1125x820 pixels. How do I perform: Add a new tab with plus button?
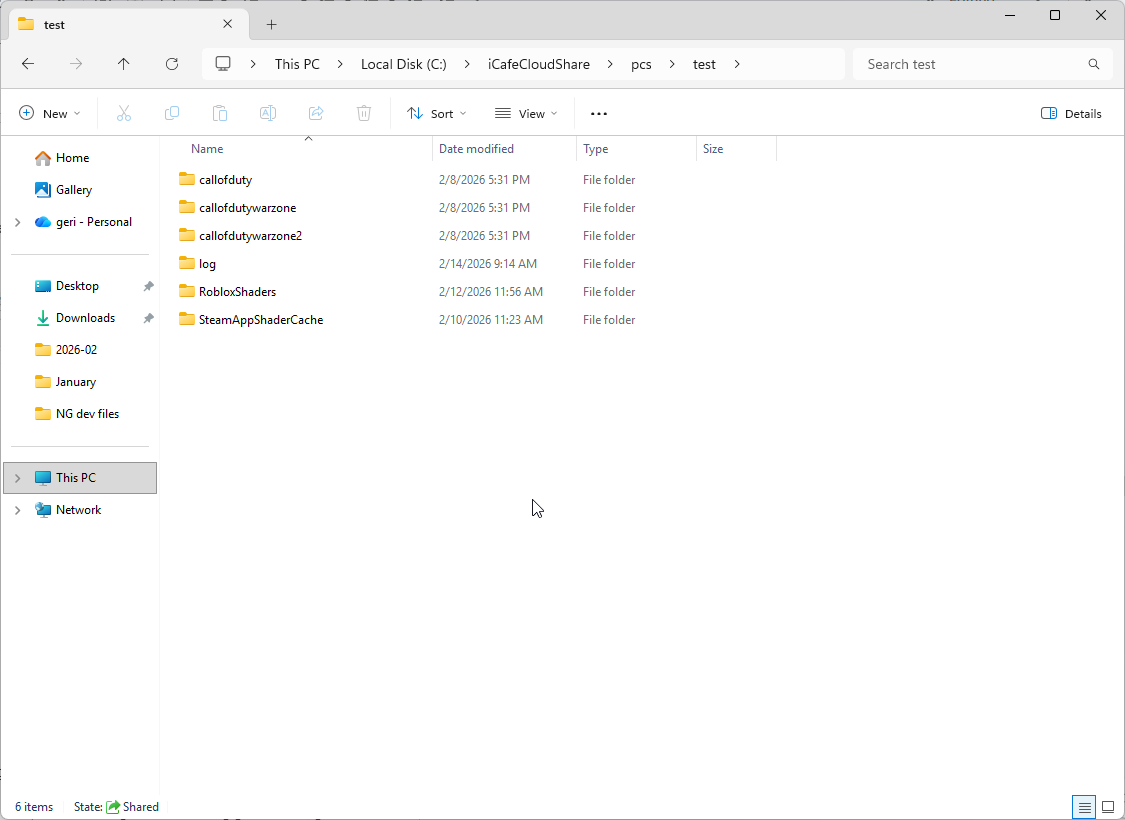(x=271, y=25)
